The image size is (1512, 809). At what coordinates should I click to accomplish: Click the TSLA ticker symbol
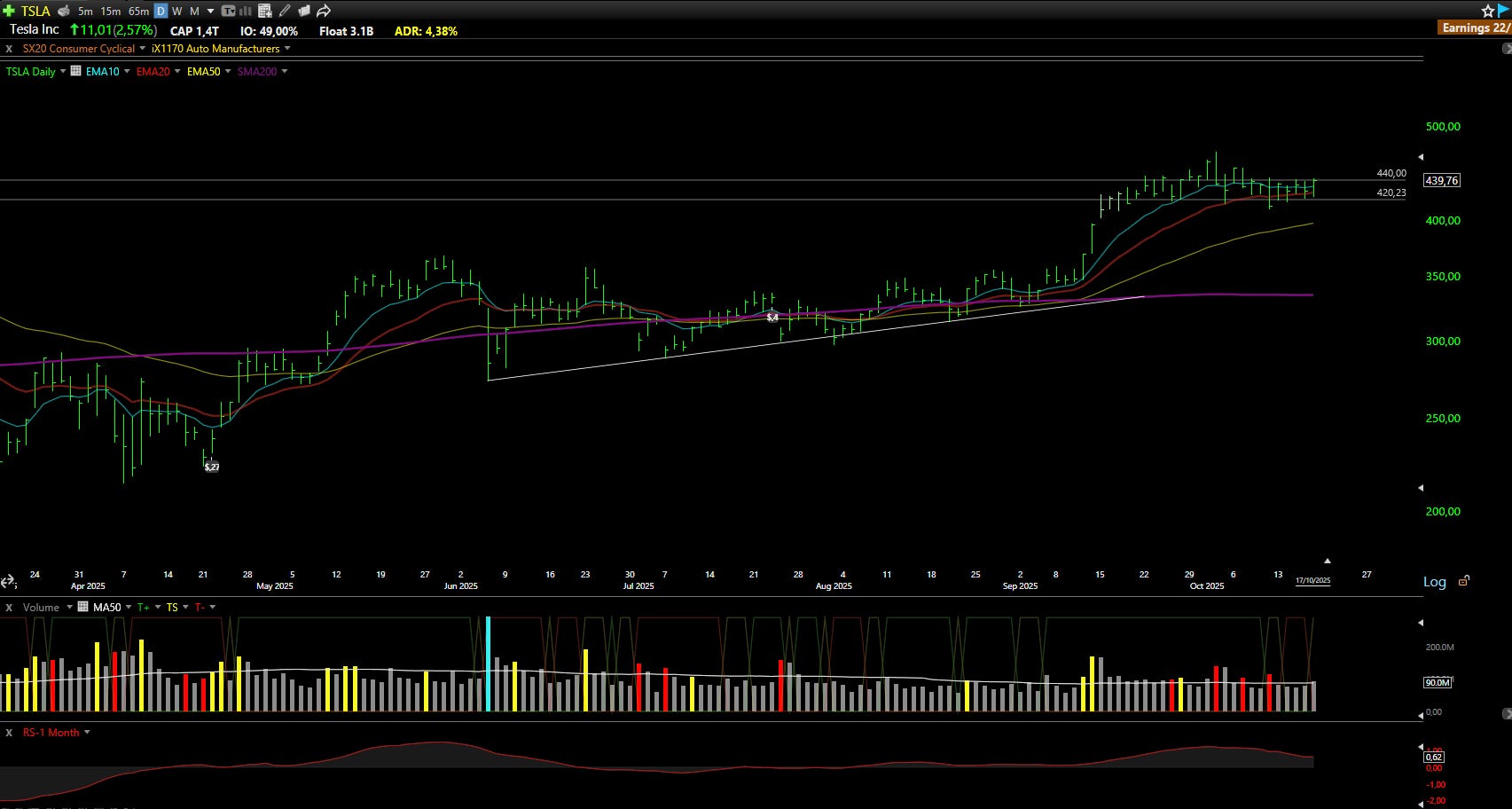click(x=35, y=11)
